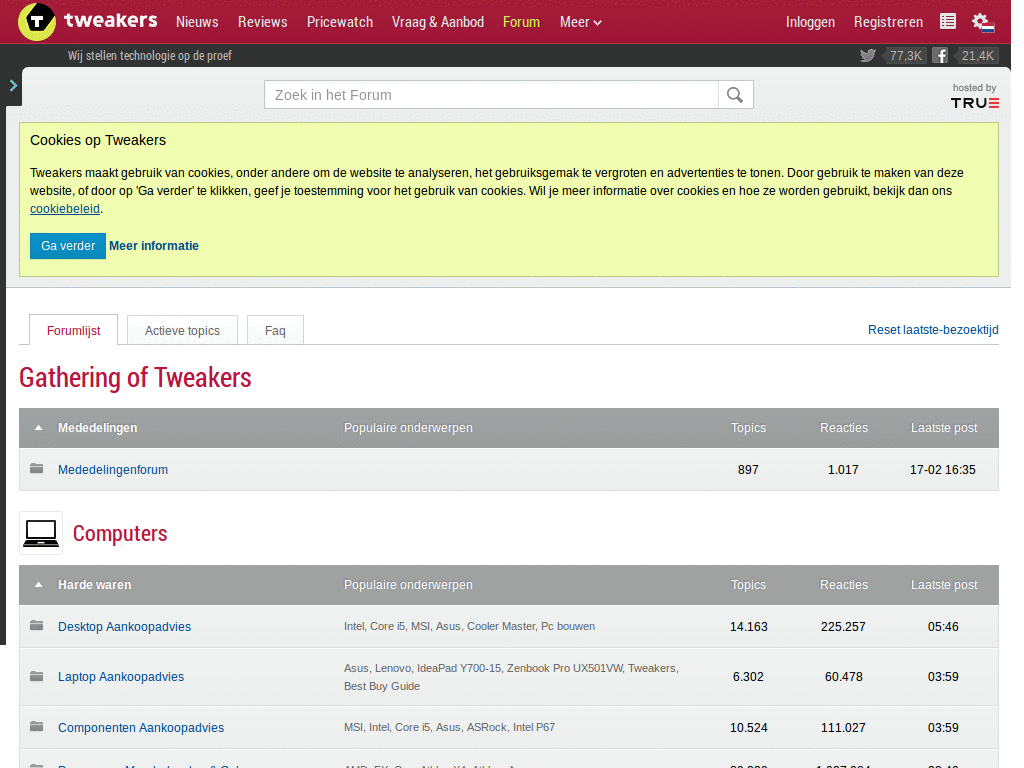Expand the left sidebar chevron

point(13,86)
